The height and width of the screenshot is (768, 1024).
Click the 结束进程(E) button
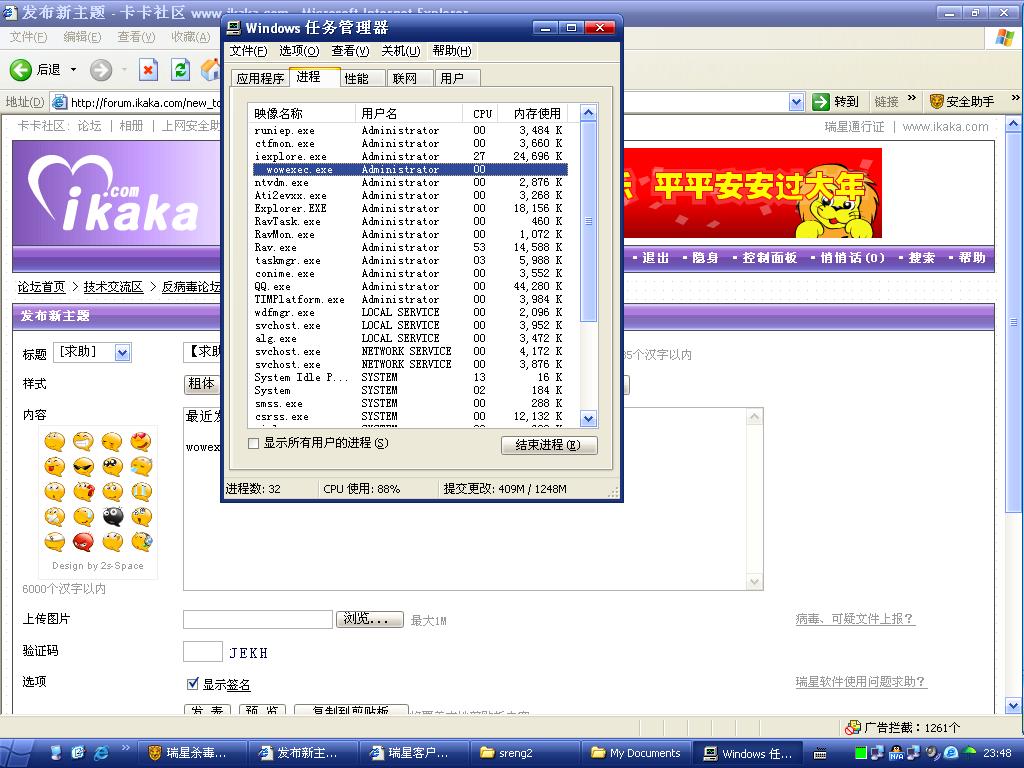(x=549, y=445)
